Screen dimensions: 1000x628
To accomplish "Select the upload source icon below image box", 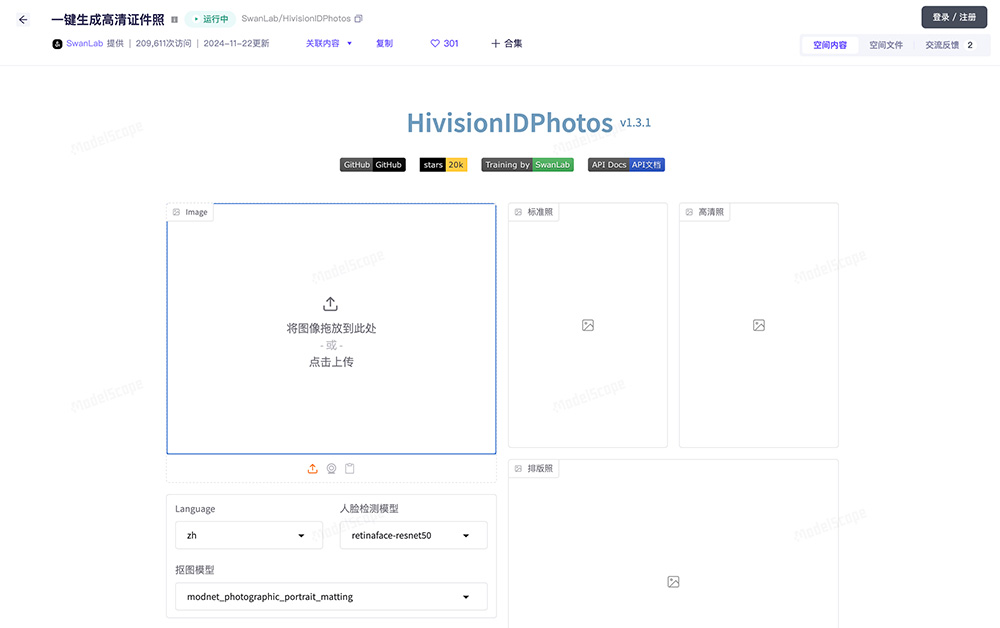I will point(313,468).
